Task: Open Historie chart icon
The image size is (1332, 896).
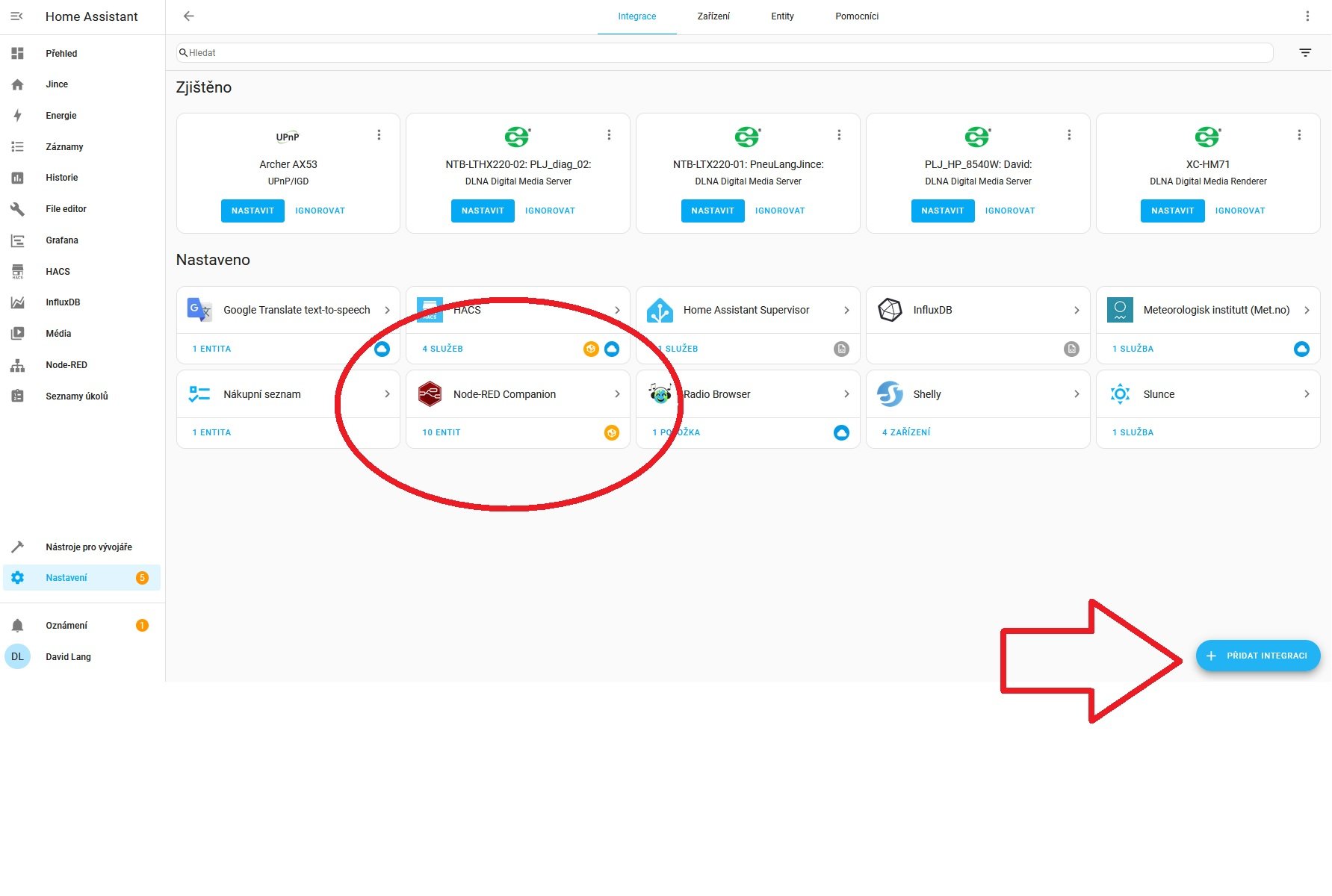Action: (17, 178)
